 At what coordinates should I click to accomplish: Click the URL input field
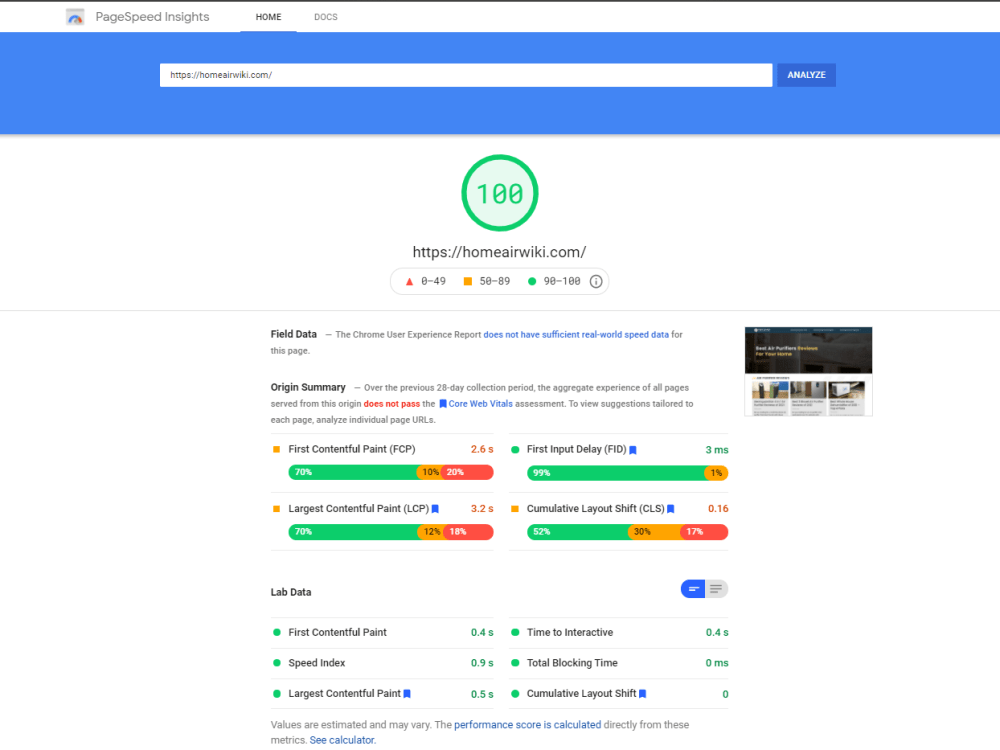tap(466, 75)
